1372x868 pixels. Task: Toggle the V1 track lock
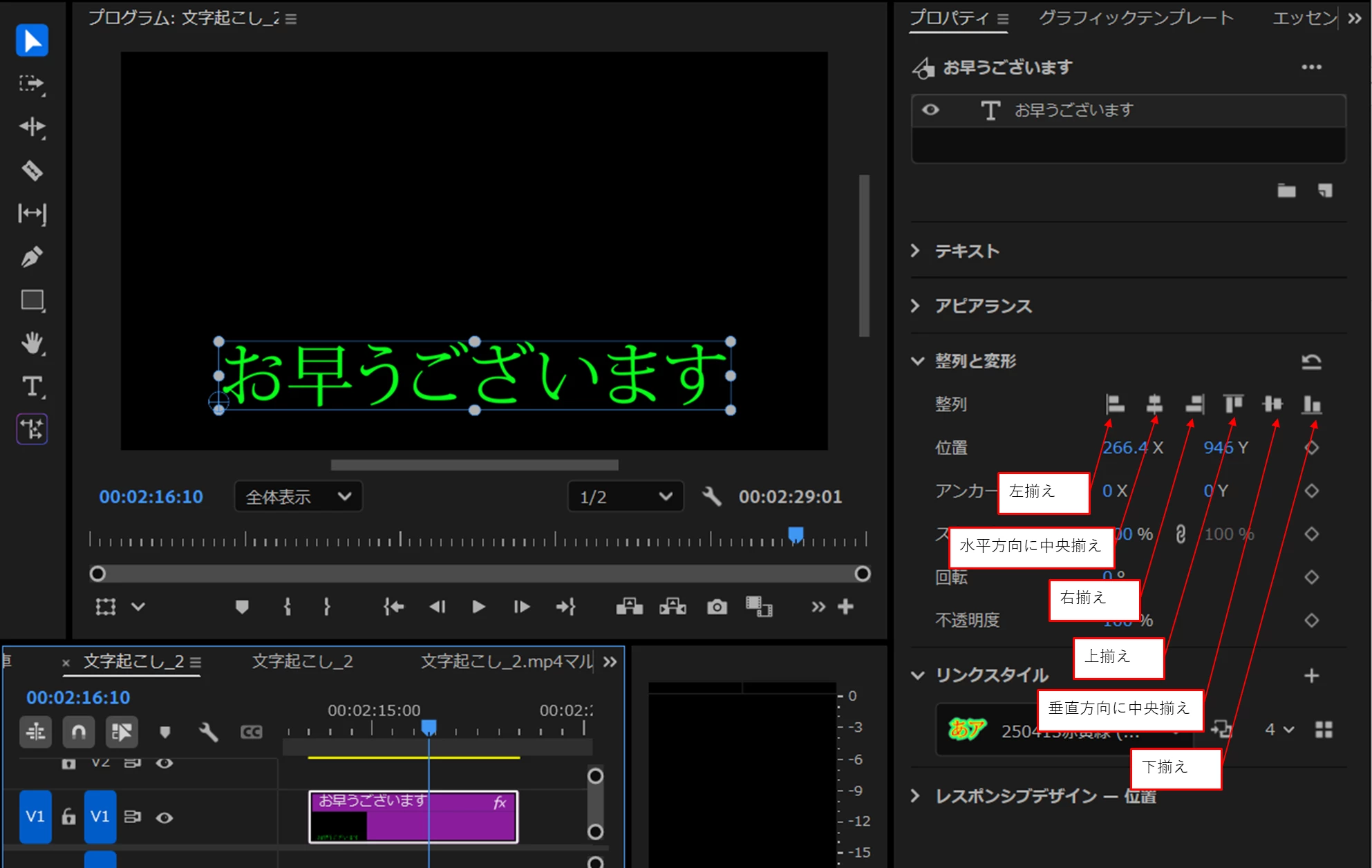click(68, 817)
